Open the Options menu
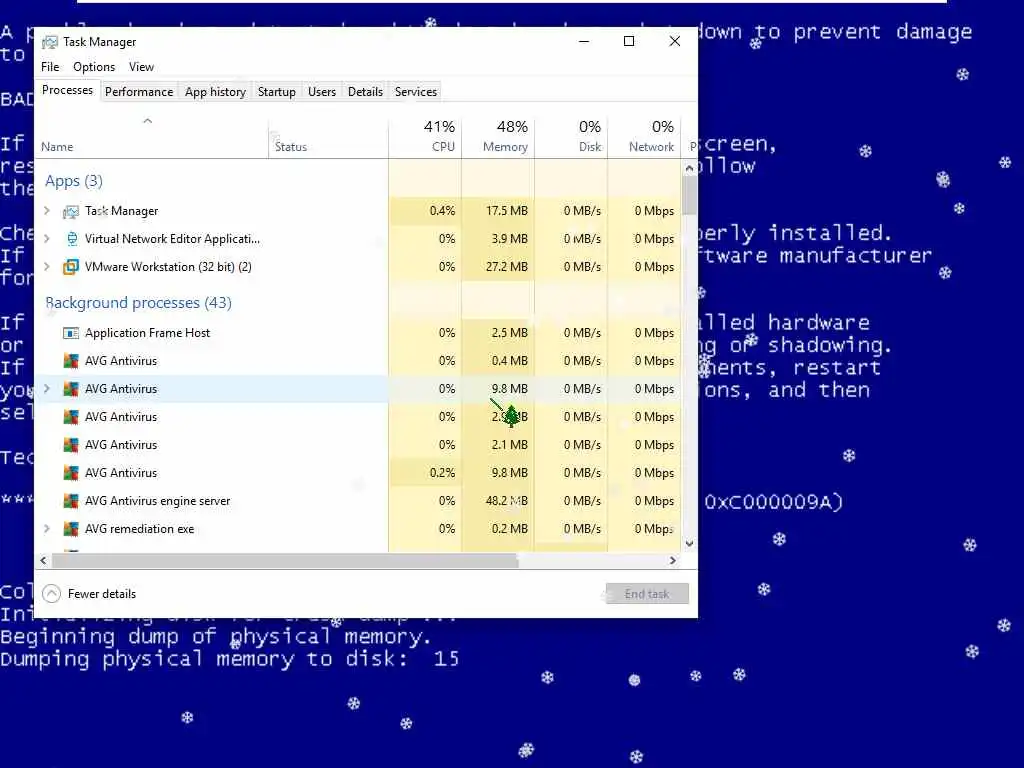This screenshot has height=768, width=1024. click(x=94, y=67)
